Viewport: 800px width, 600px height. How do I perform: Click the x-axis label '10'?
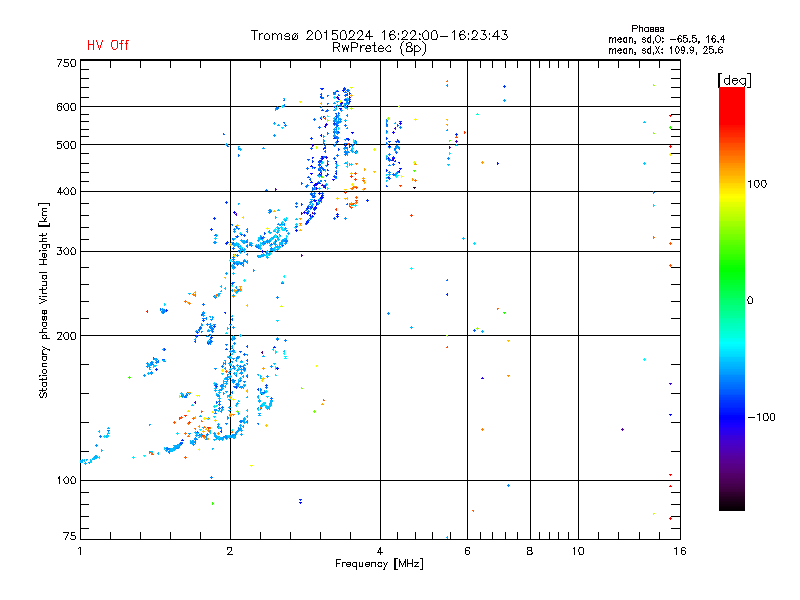(578, 551)
